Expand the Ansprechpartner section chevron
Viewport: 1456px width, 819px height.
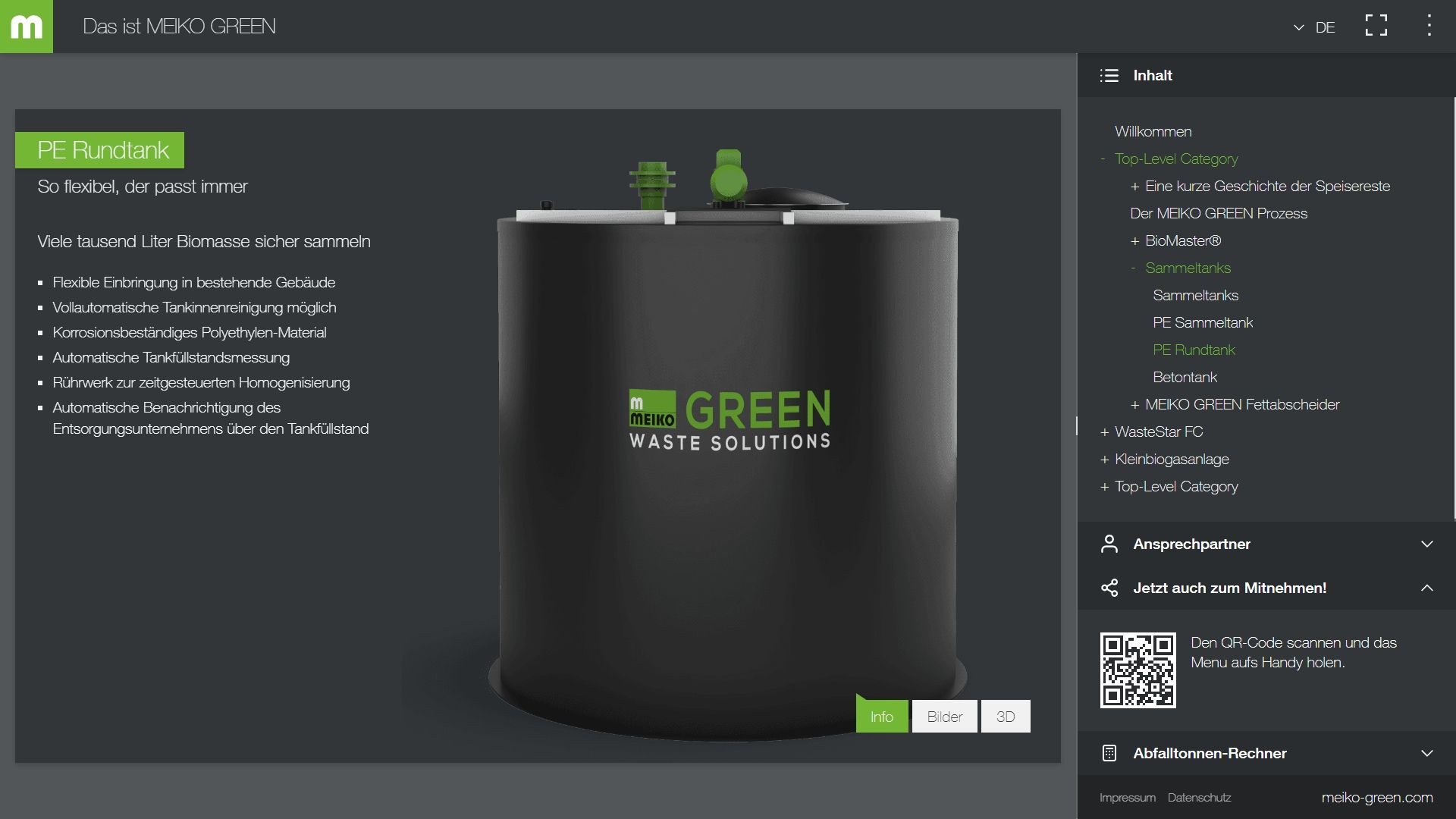[1426, 544]
